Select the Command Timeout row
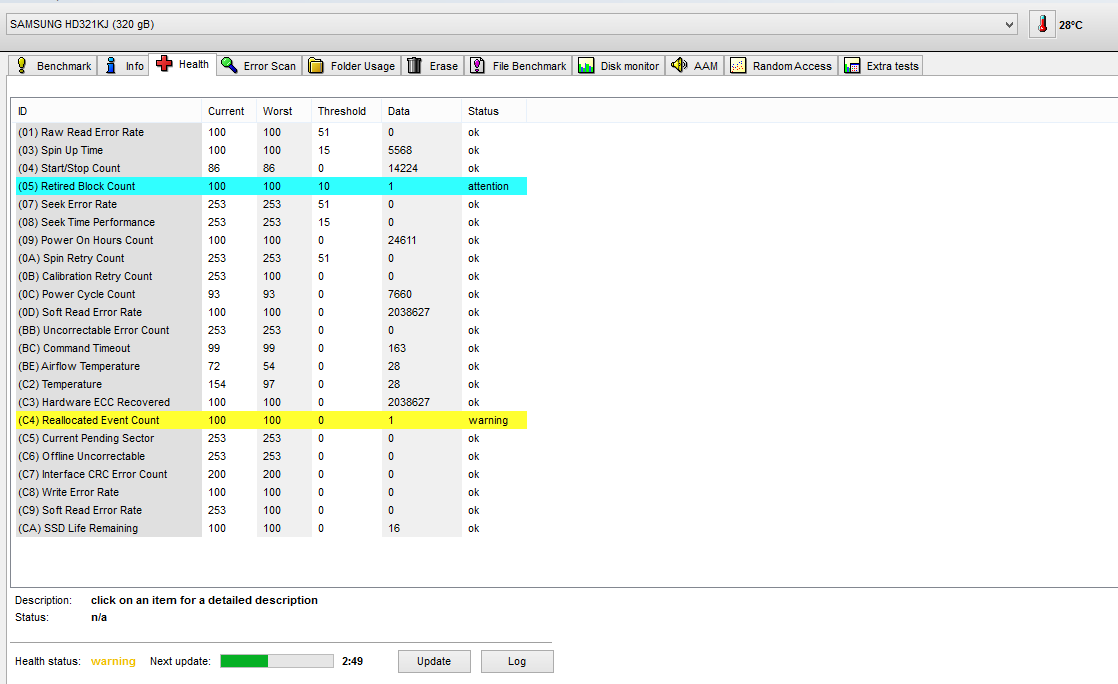The height and width of the screenshot is (684, 1118). 272,348
